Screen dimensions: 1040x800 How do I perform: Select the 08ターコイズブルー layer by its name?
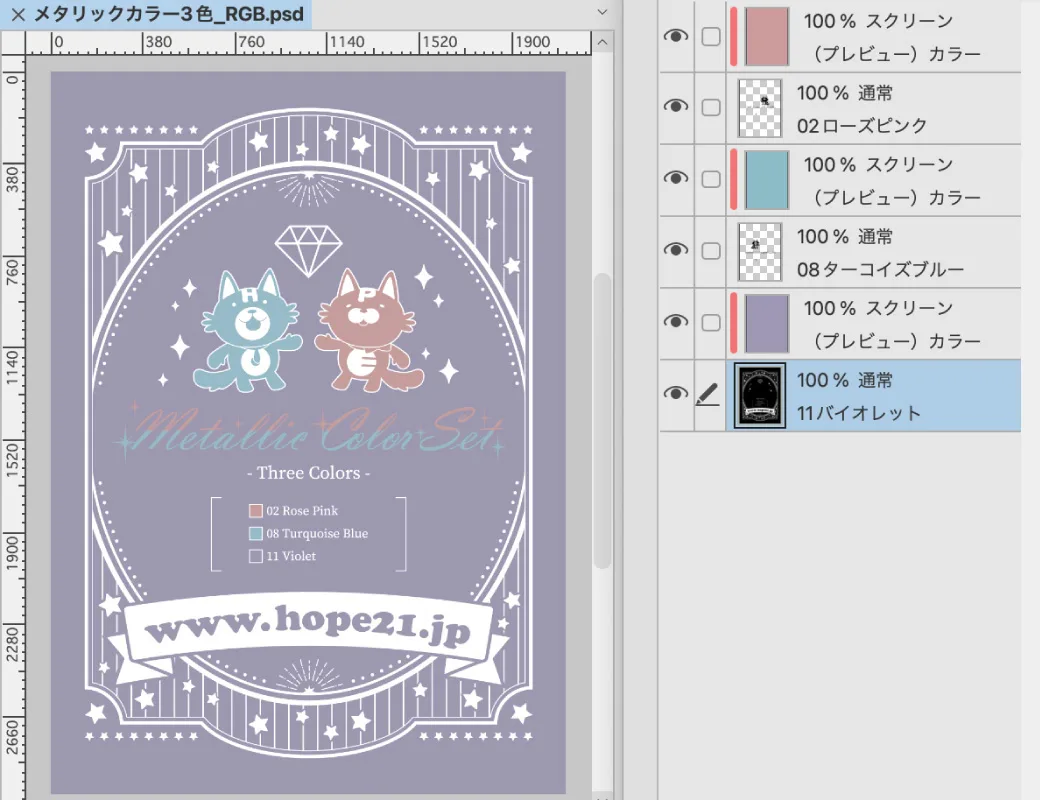point(880,269)
